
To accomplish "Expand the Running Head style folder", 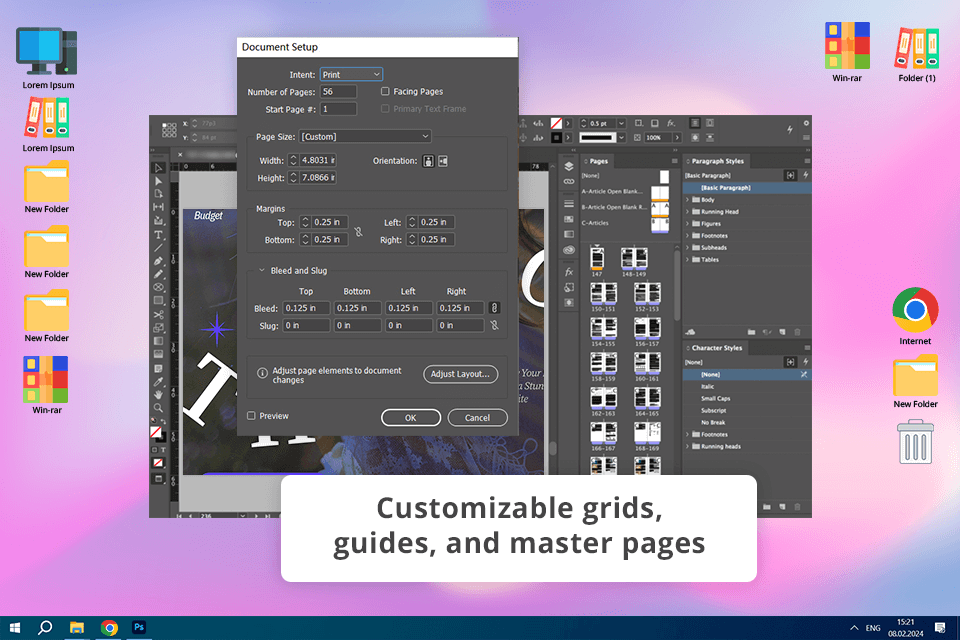I will pyautogui.click(x=688, y=211).
